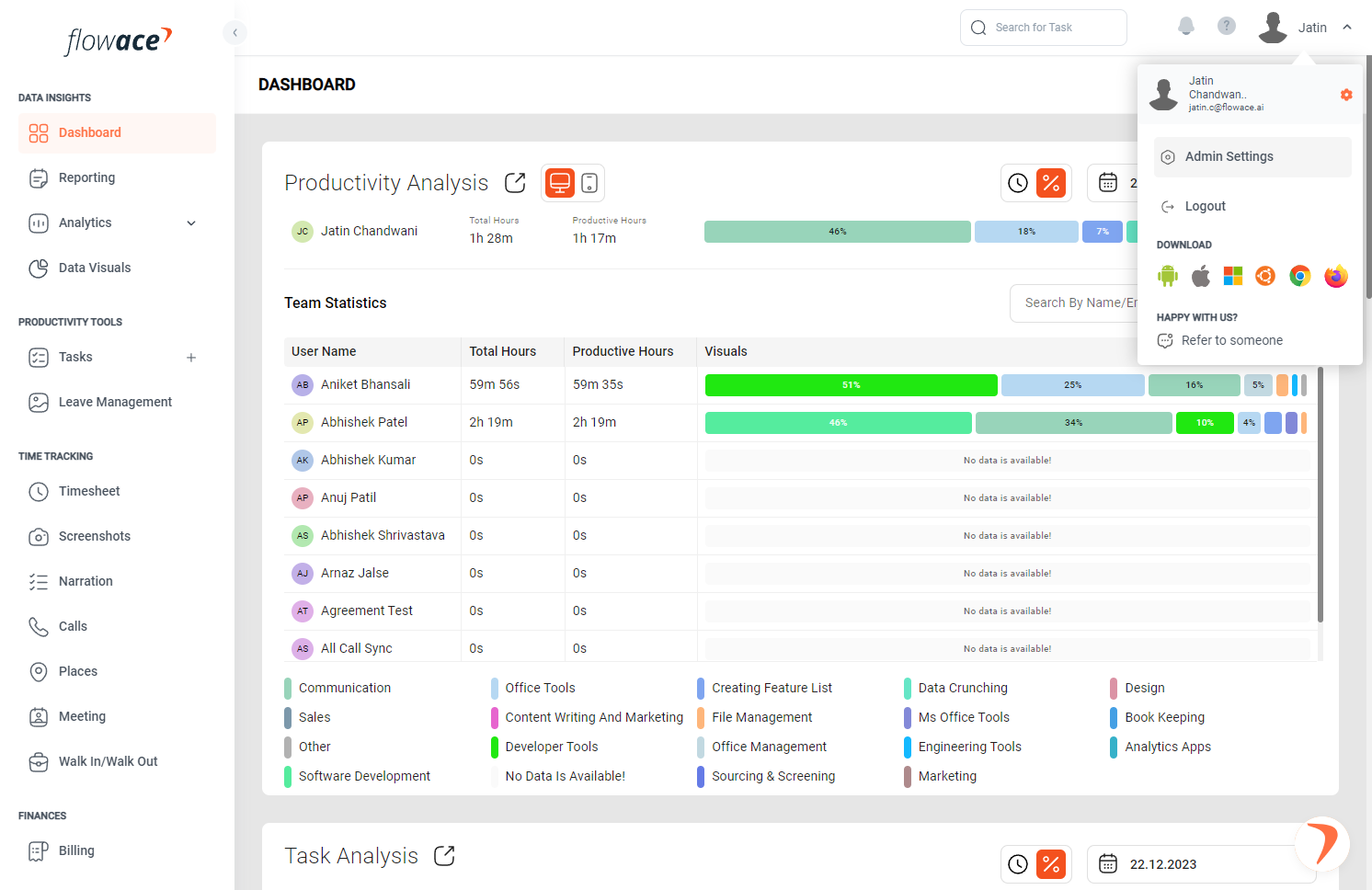This screenshot has width=1372, height=890.
Task: Click the flowace logo
Action: click(119, 40)
